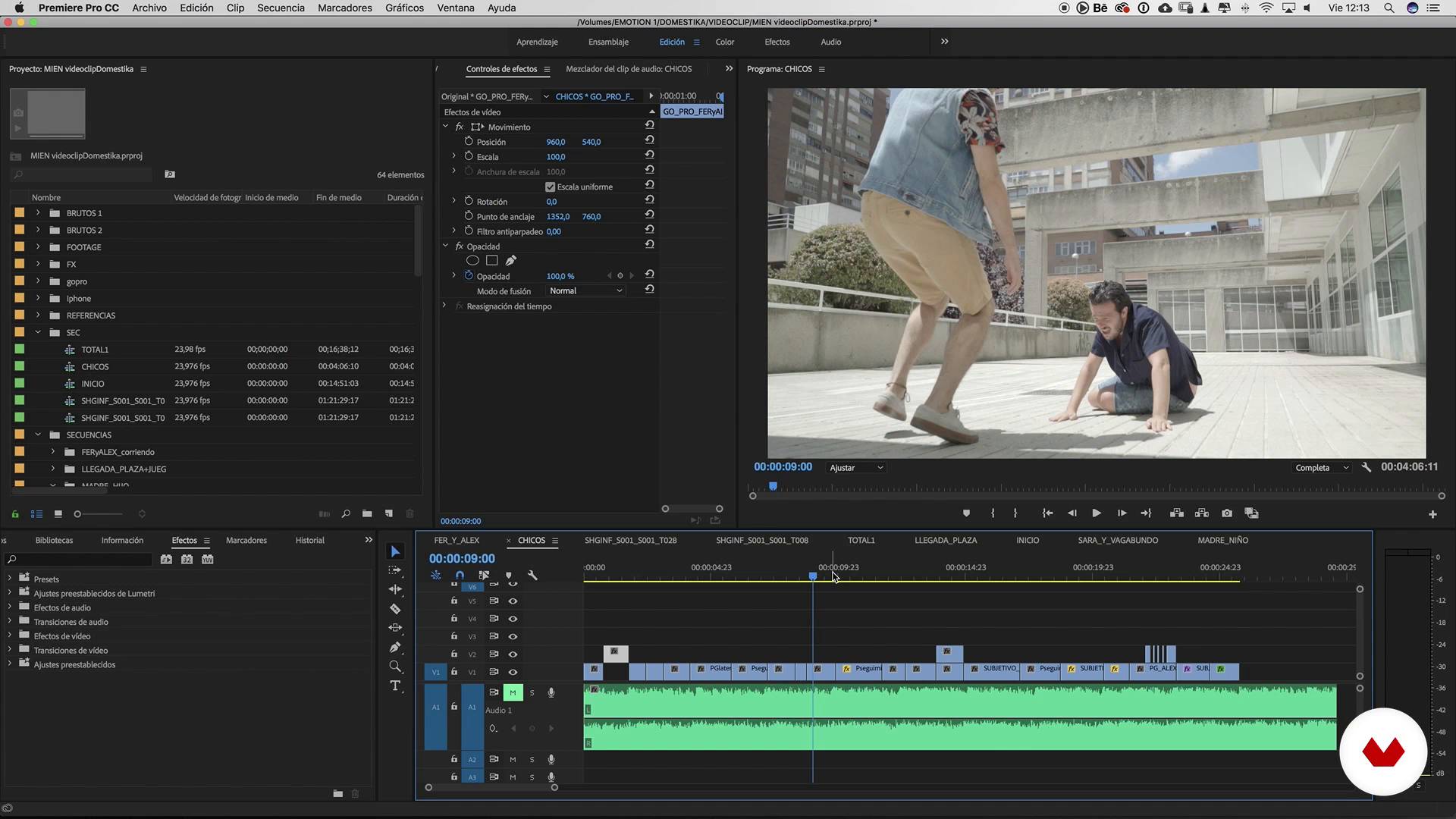Toggle Posición animation stopwatch
This screenshot has height=819, width=1456.
pyautogui.click(x=469, y=142)
